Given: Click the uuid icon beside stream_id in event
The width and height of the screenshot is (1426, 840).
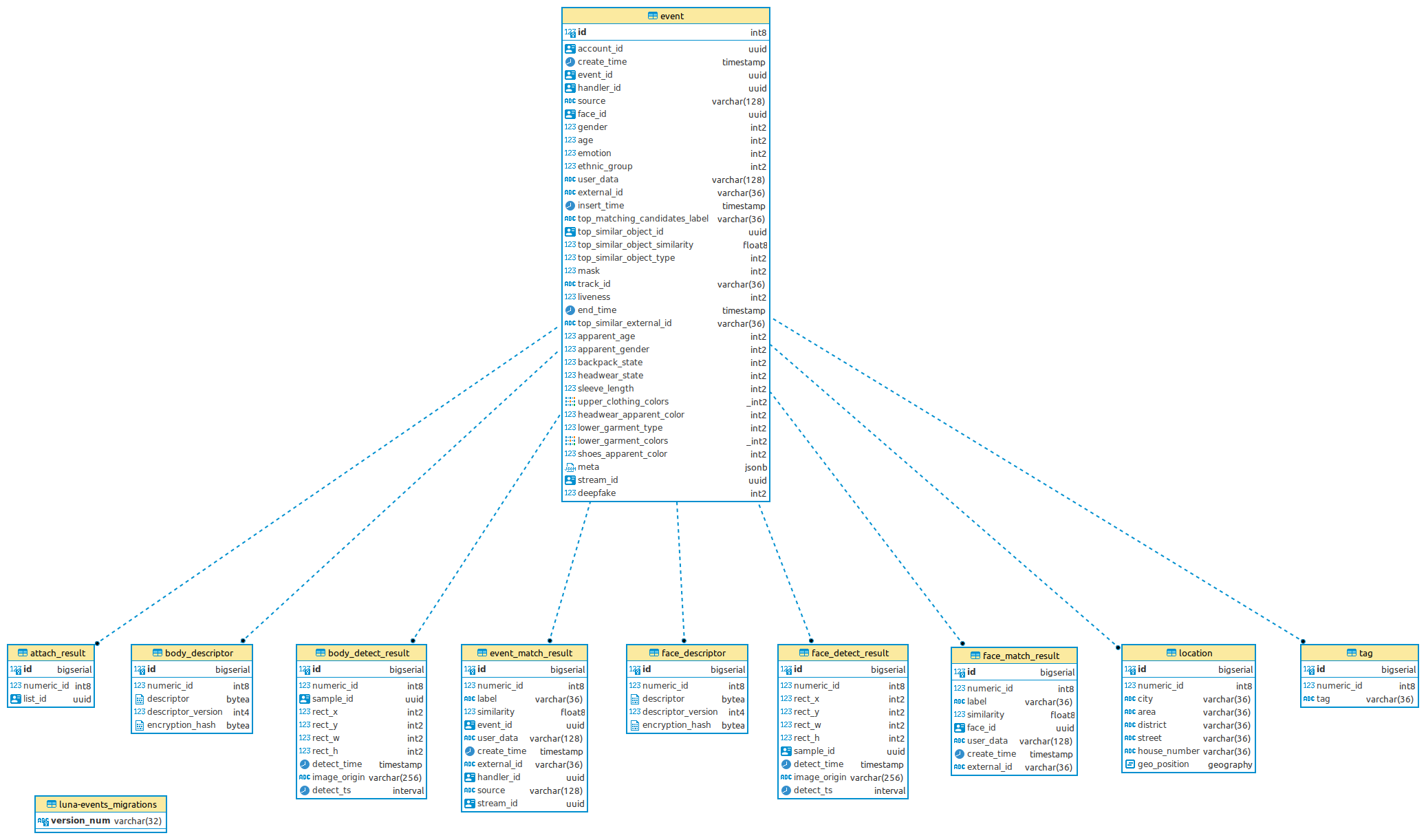Looking at the screenshot, I should coord(570,480).
